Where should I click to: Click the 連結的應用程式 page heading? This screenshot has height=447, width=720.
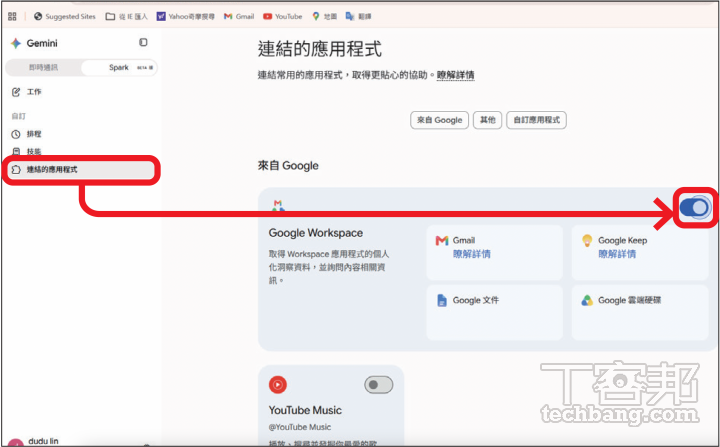pos(320,49)
